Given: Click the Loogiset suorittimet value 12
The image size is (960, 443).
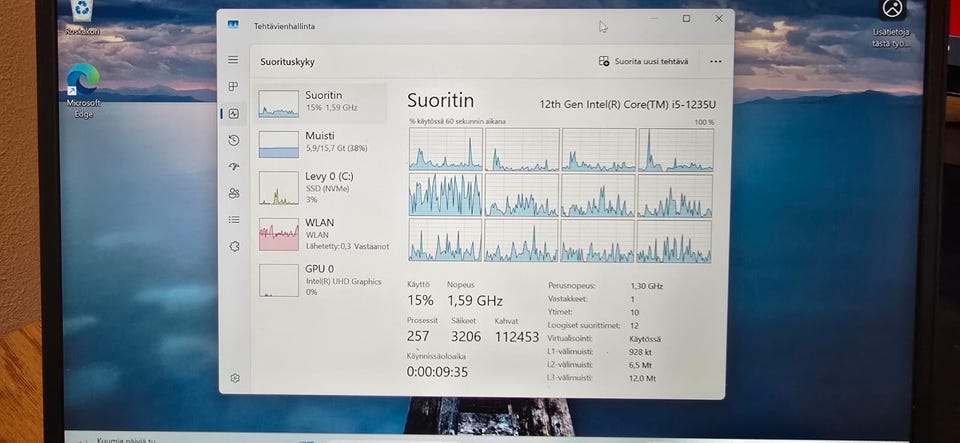Looking at the screenshot, I should tap(634, 326).
